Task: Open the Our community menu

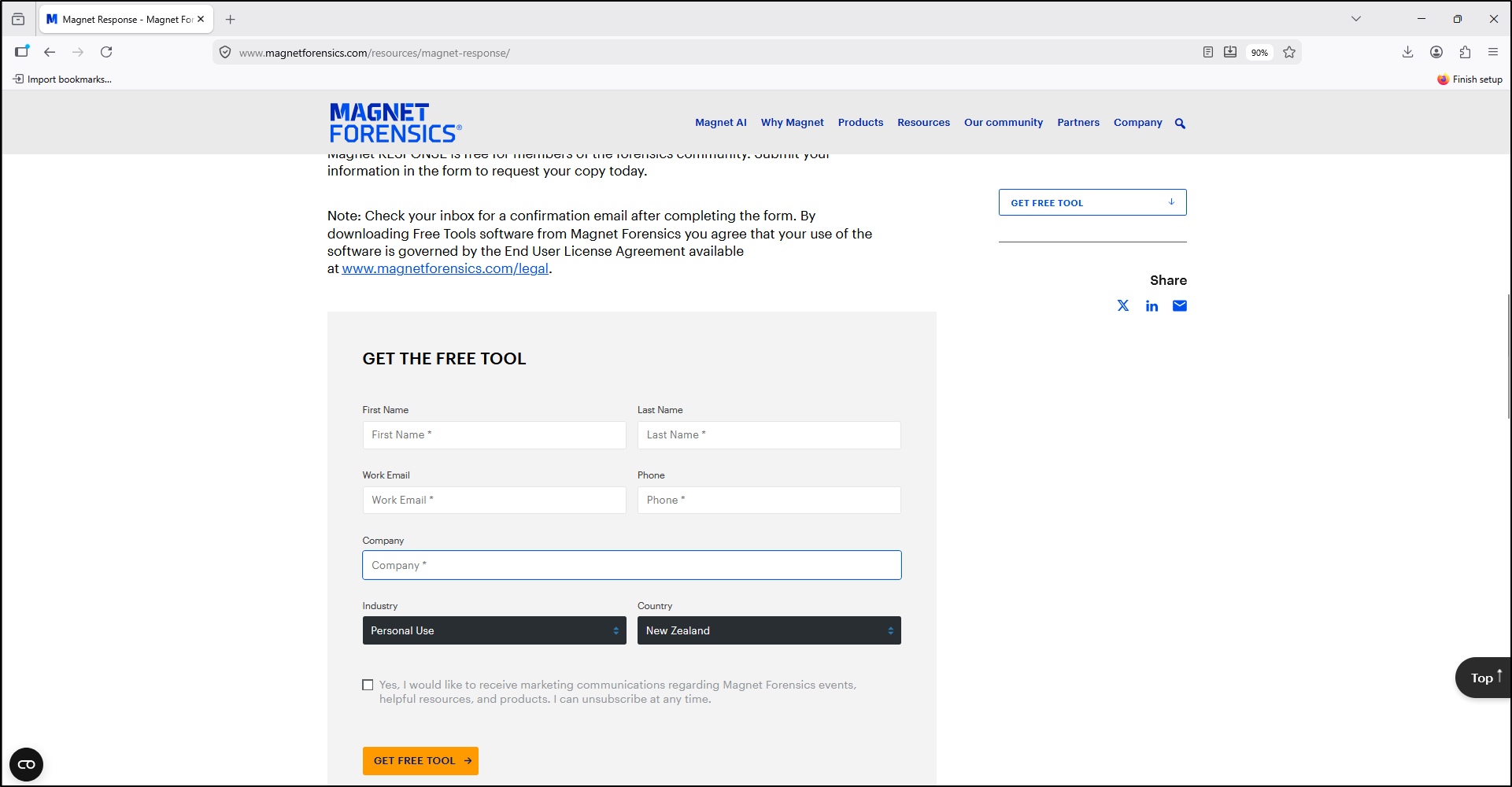Action: pos(1004,122)
